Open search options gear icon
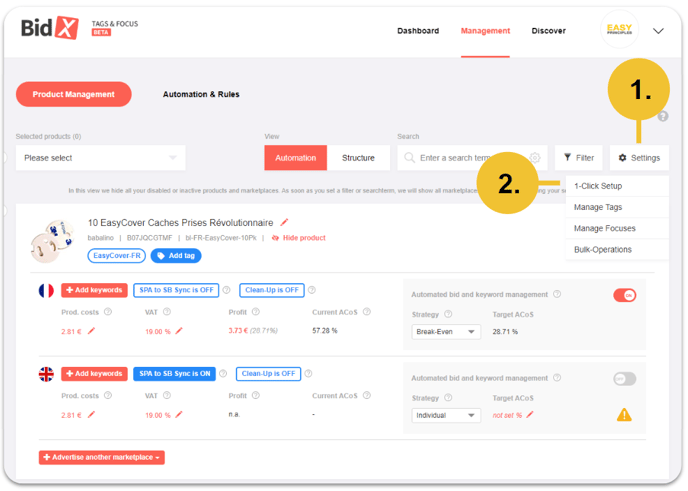 (535, 158)
